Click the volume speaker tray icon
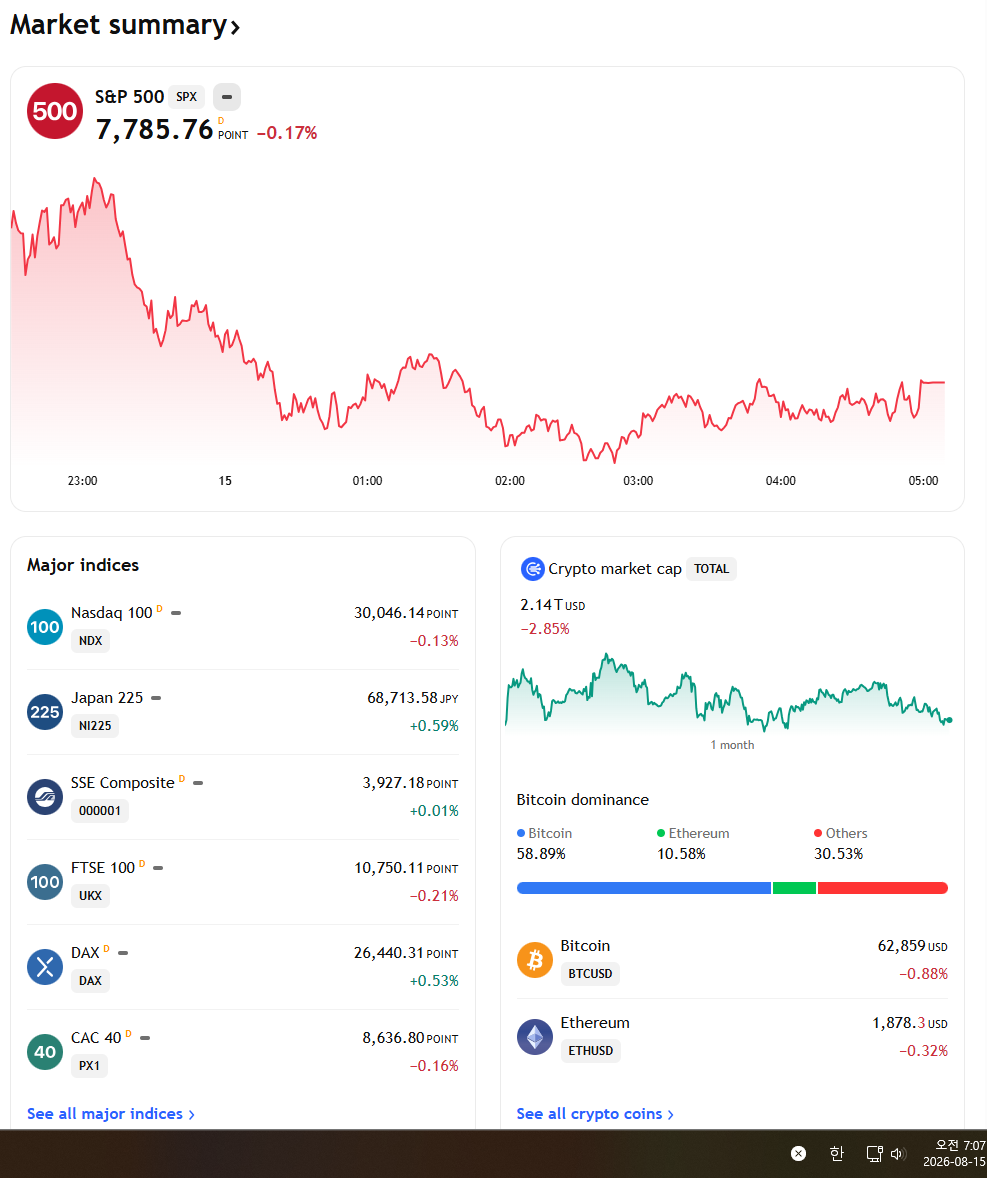 tap(898, 1153)
